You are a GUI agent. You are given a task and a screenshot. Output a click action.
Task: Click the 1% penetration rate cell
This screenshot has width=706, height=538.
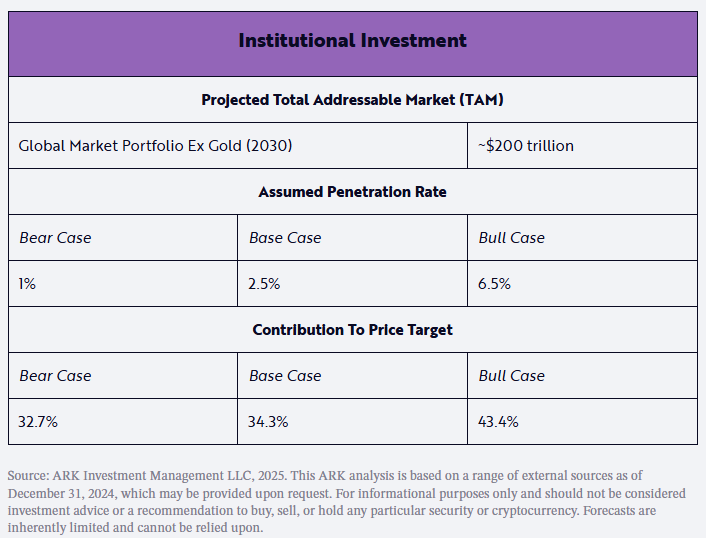pos(27,284)
